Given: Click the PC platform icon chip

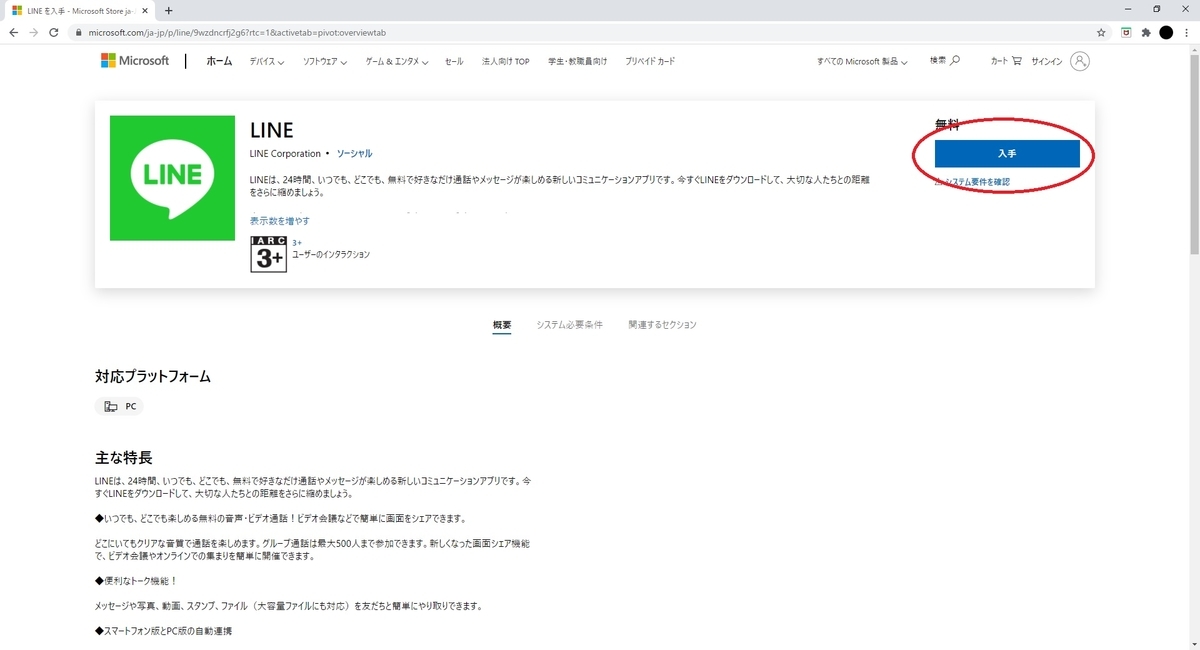Looking at the screenshot, I should [x=120, y=406].
